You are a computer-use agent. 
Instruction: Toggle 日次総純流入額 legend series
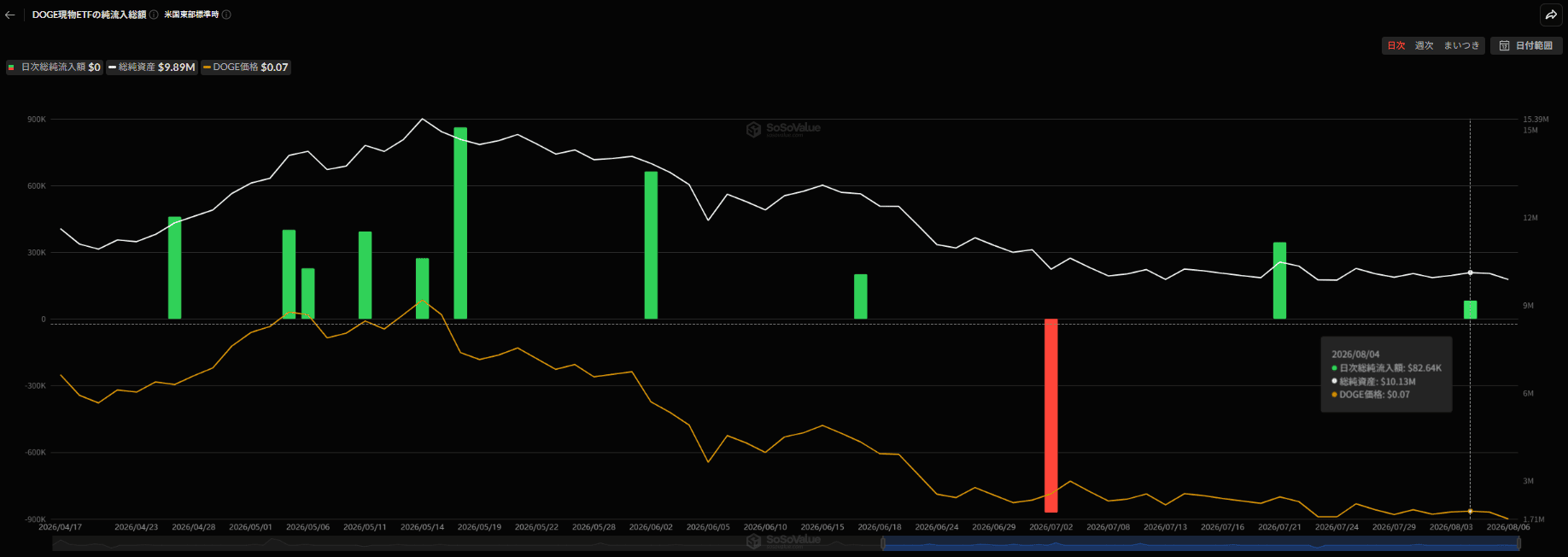click(x=55, y=67)
